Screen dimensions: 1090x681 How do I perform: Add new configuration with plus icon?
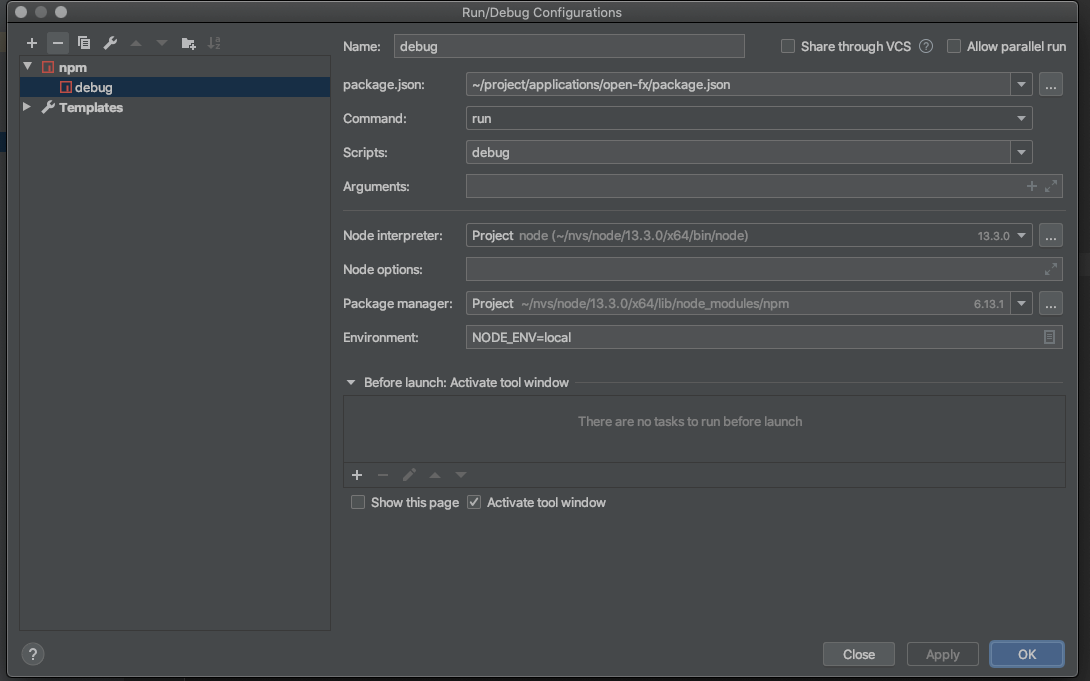coord(32,43)
